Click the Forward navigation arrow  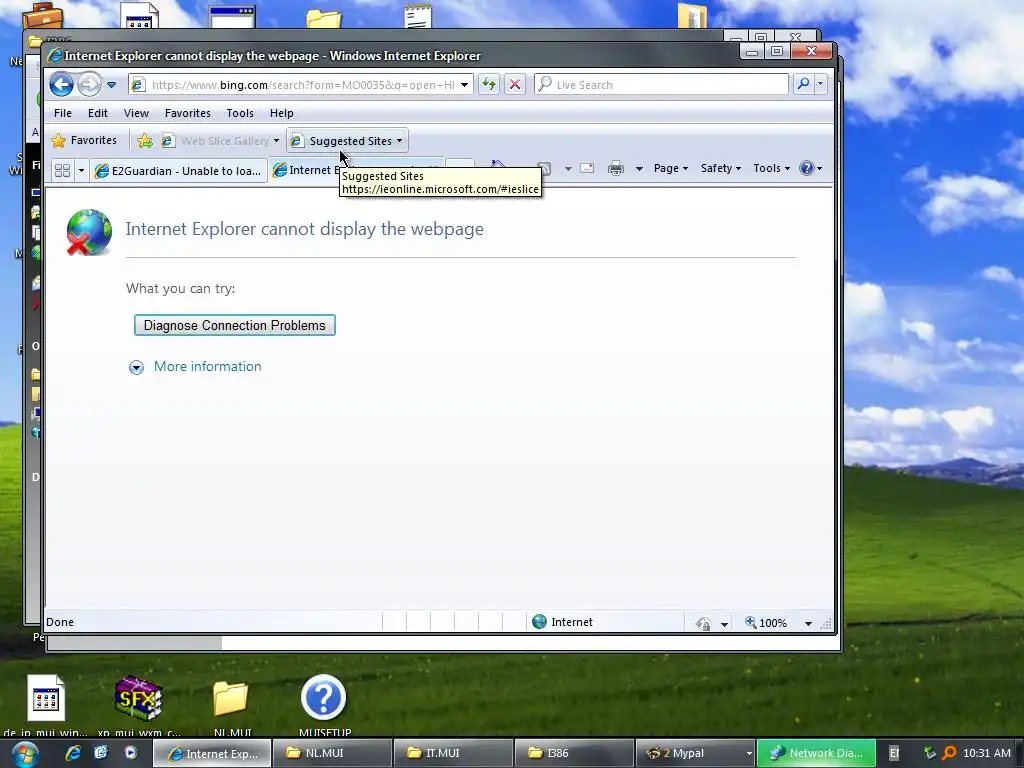click(x=89, y=84)
